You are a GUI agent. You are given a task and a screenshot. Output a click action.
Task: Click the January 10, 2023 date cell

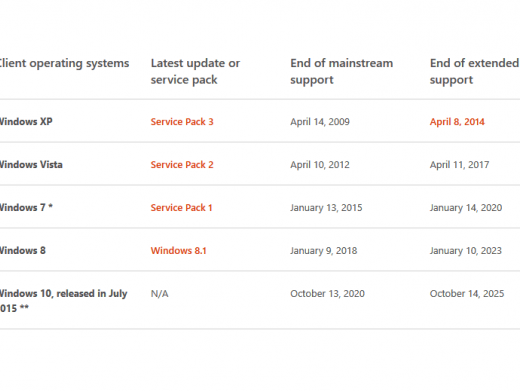click(465, 251)
